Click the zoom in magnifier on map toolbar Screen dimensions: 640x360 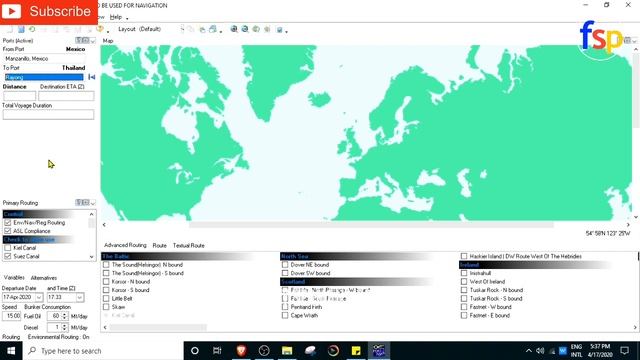(234, 29)
